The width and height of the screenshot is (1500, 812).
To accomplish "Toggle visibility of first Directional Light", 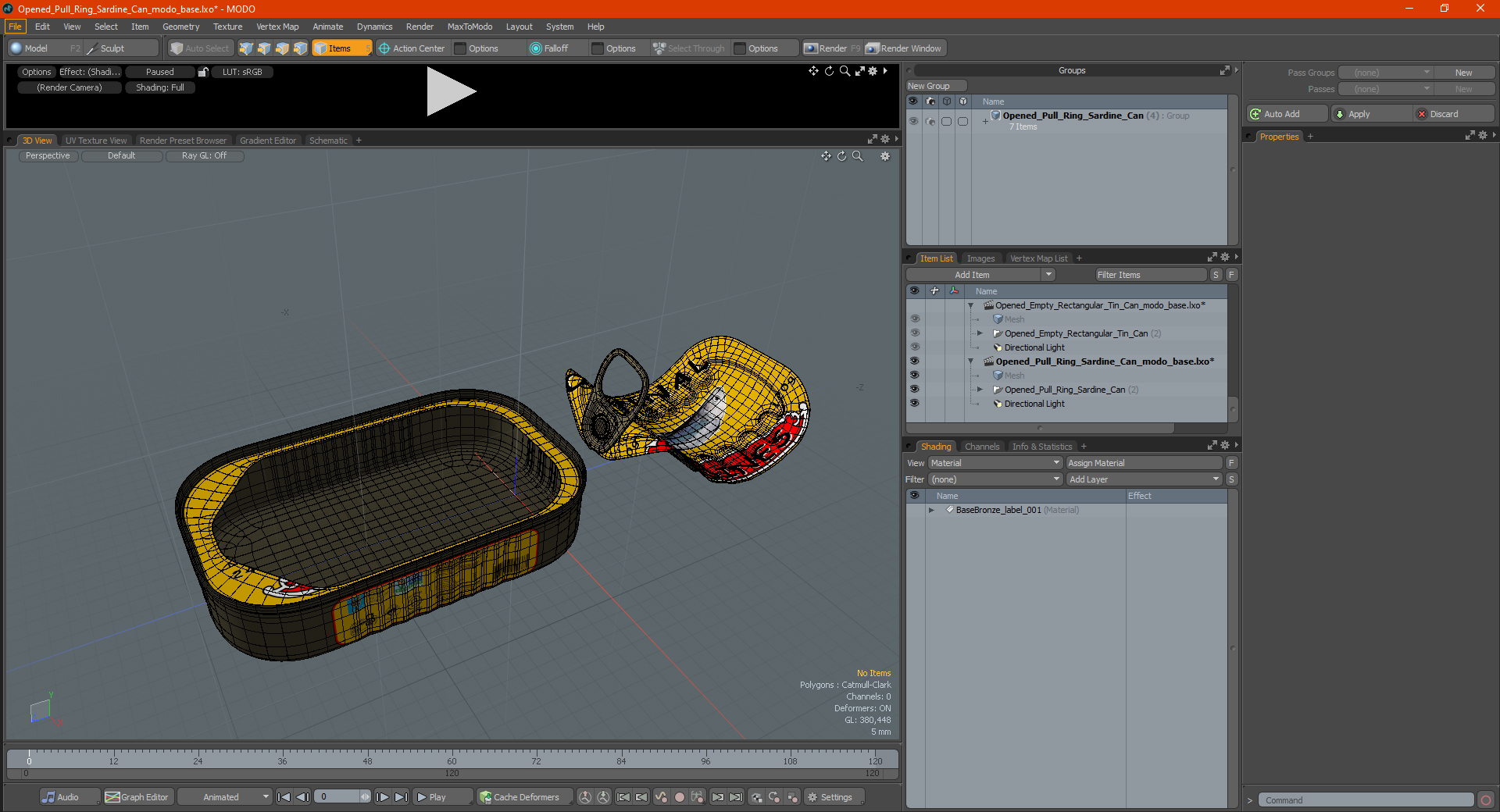I will [x=915, y=347].
